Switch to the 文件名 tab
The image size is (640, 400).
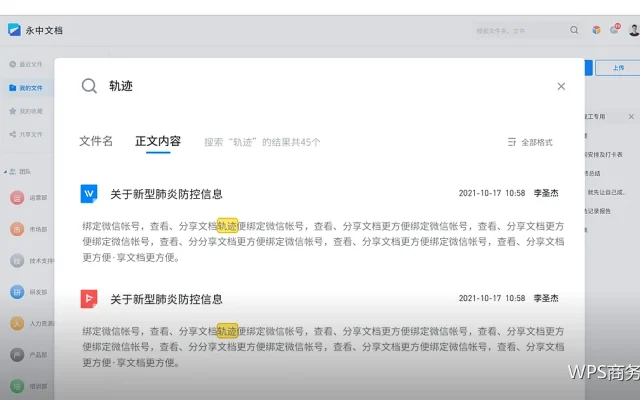click(x=96, y=141)
